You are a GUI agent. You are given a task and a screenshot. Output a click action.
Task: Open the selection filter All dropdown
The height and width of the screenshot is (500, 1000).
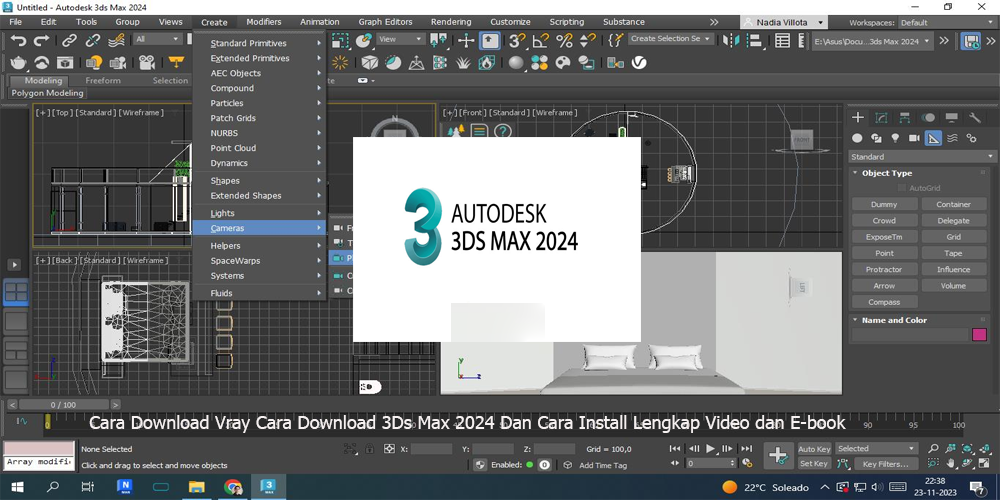point(158,40)
